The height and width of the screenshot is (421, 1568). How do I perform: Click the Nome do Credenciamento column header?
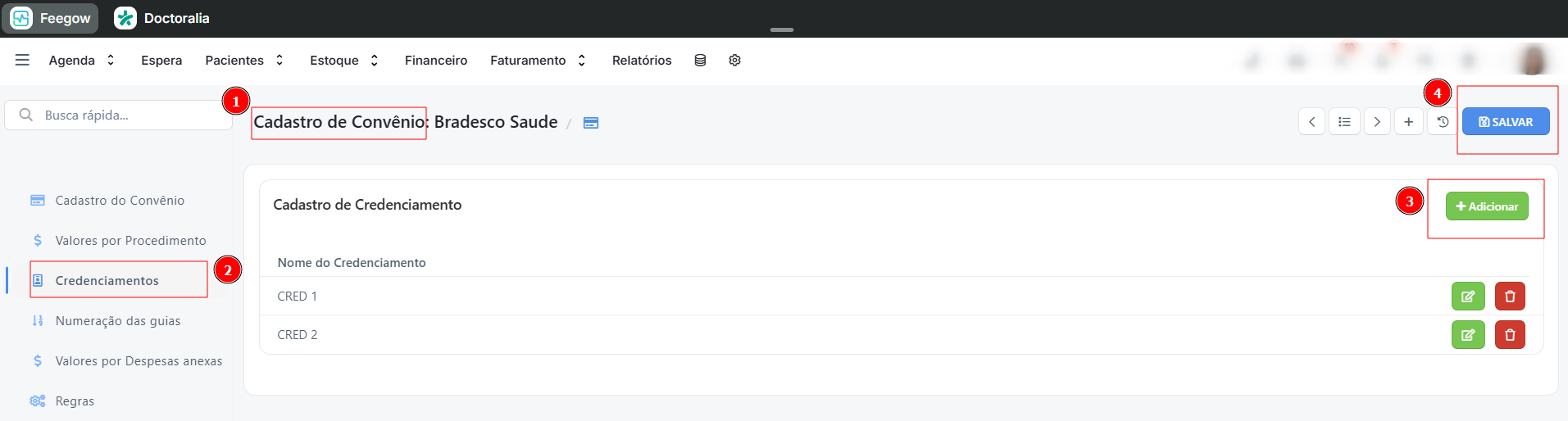[352, 263]
